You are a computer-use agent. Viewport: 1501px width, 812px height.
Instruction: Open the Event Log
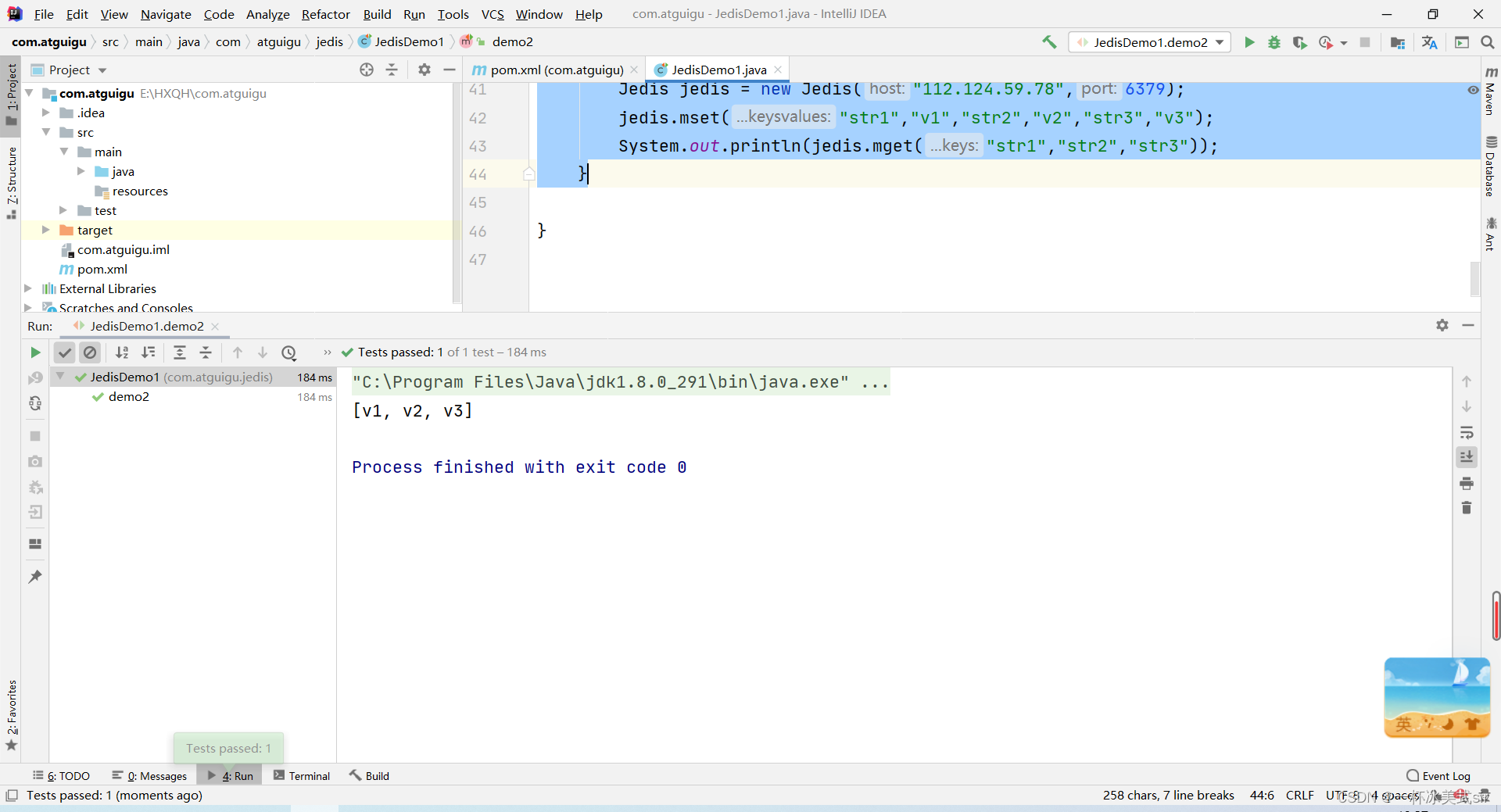1438,776
